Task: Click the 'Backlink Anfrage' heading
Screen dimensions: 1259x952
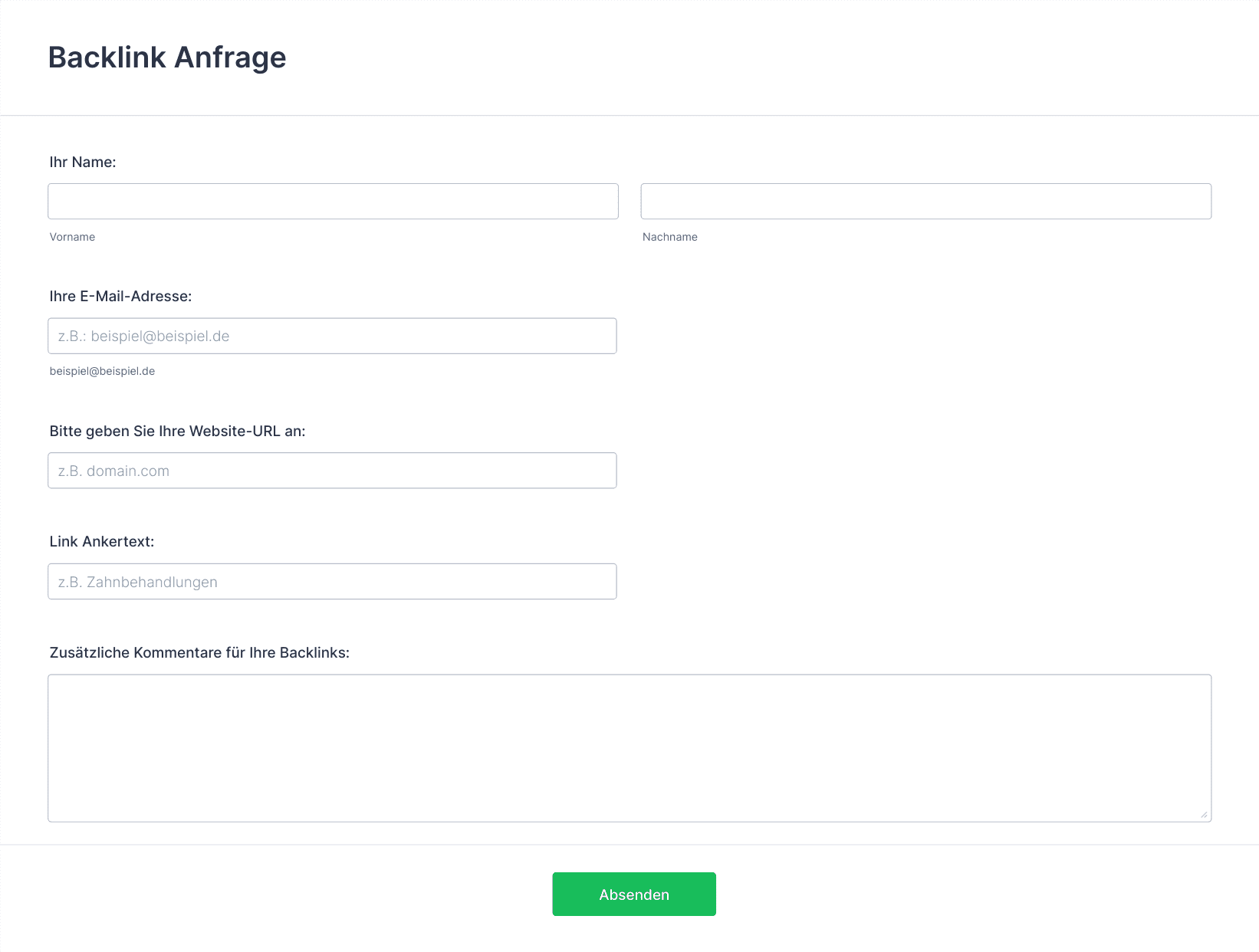Action: coord(167,57)
